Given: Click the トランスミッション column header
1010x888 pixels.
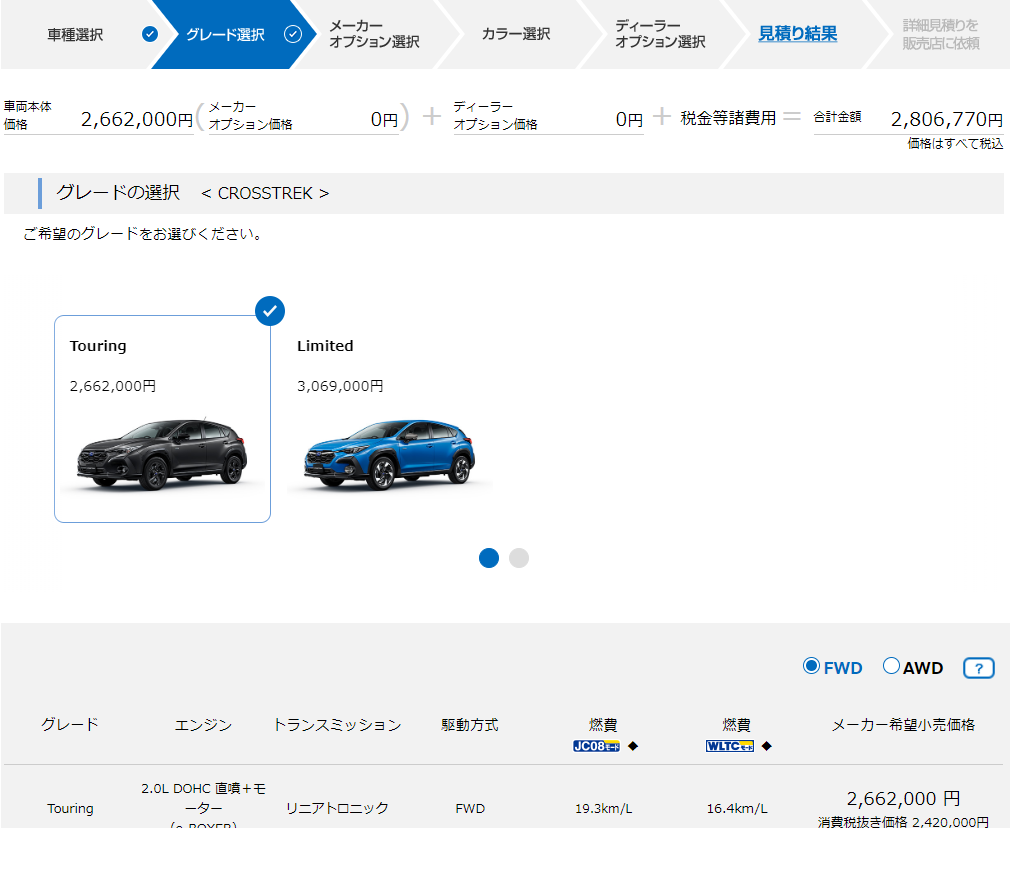Looking at the screenshot, I should (338, 724).
